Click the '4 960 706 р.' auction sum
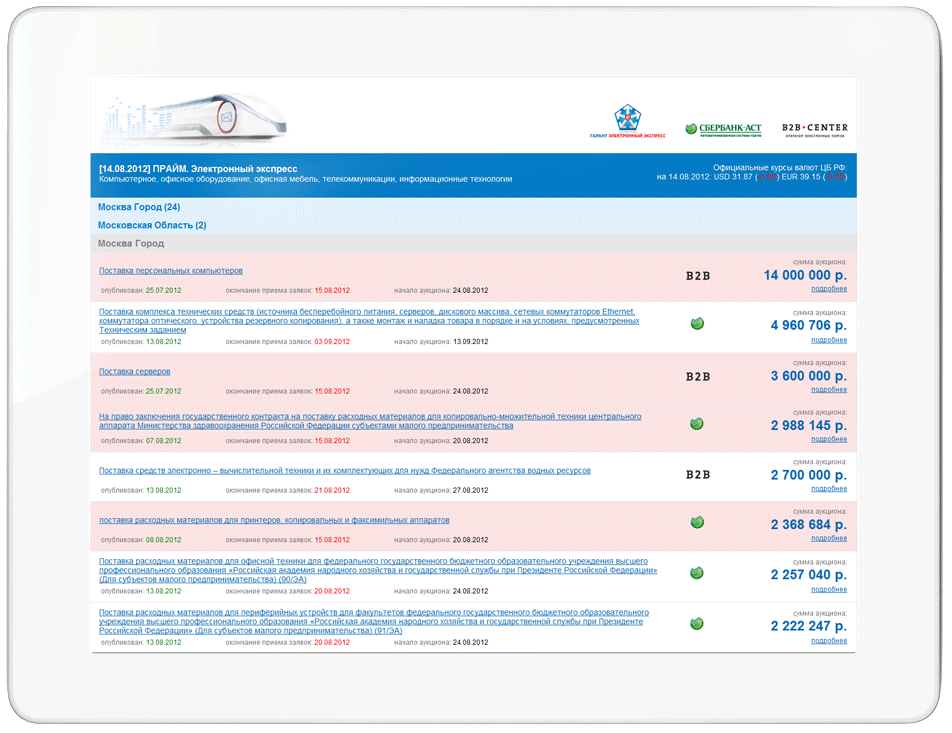This screenshot has width=952, height=733. (809, 326)
